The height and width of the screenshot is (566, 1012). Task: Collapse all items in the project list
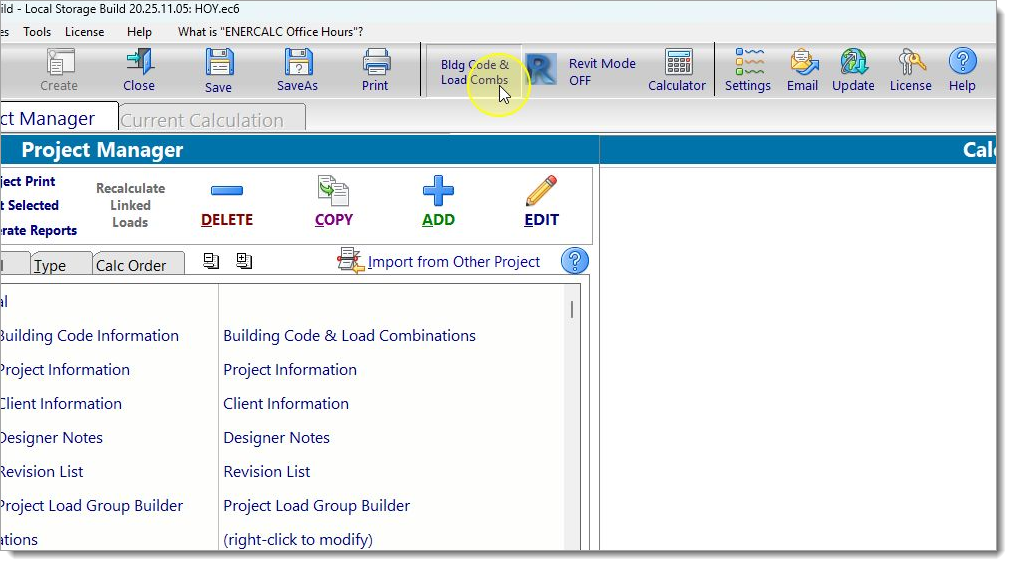click(211, 261)
